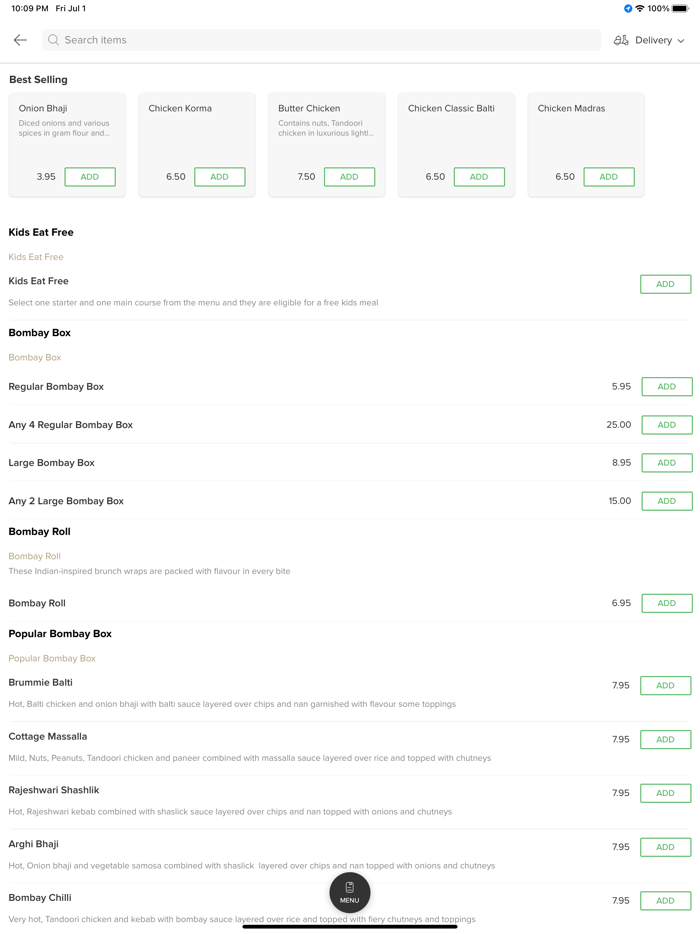
Task: Click the Brummie Balti item name
Action: coord(41,683)
